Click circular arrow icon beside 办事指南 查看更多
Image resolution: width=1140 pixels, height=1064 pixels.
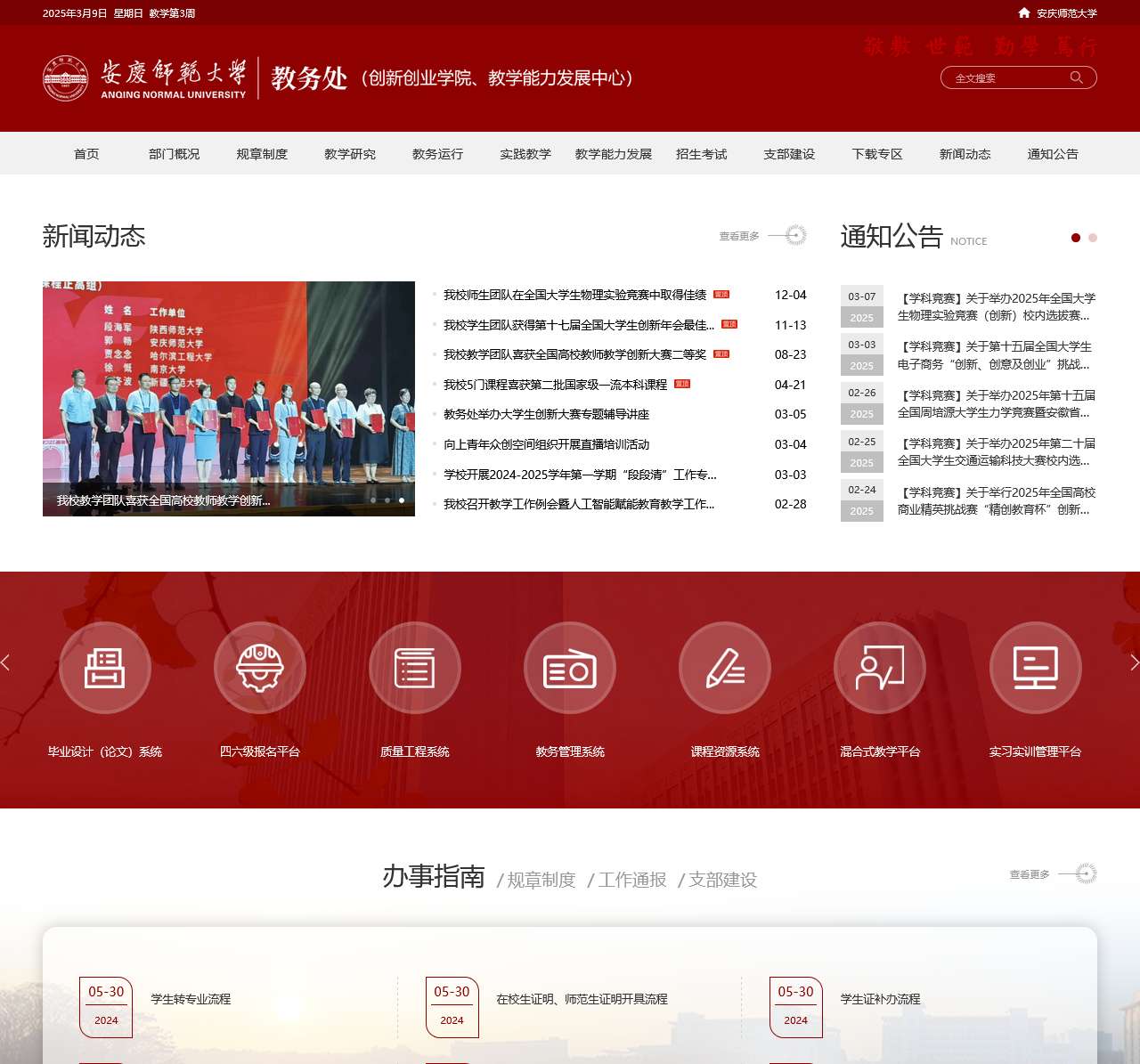click(x=1087, y=873)
